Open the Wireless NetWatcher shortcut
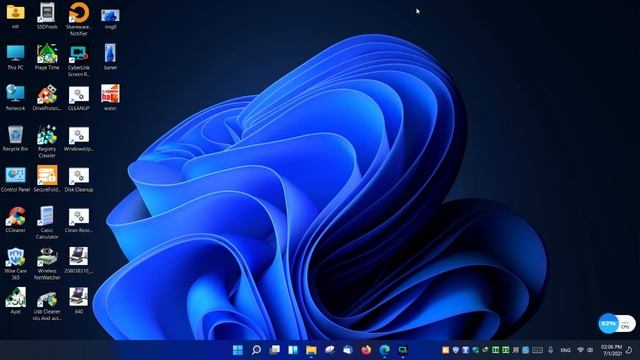The width and height of the screenshot is (640, 360). 47,263
